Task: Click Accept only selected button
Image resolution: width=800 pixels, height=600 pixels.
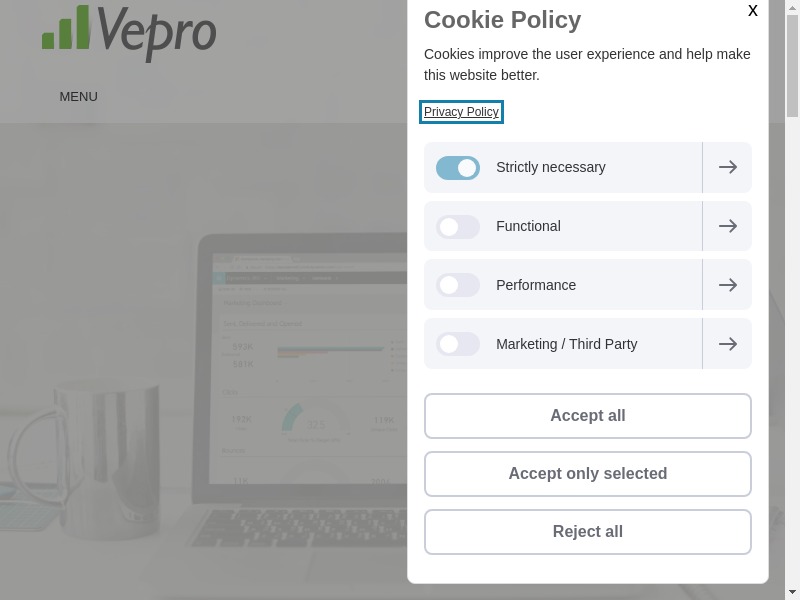Action: (x=588, y=474)
